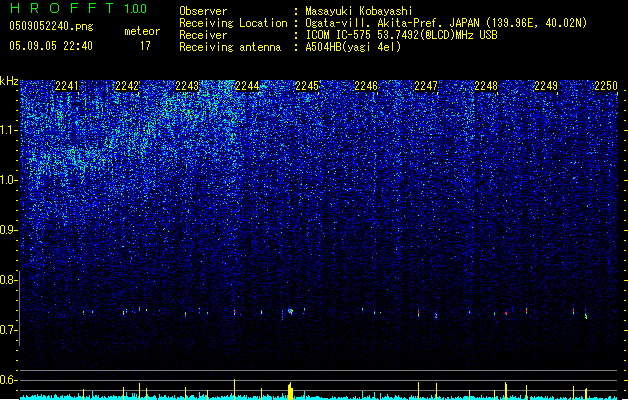Screen dimensions: 629x400
Task: Click the Receiver label
Action: click(x=203, y=35)
